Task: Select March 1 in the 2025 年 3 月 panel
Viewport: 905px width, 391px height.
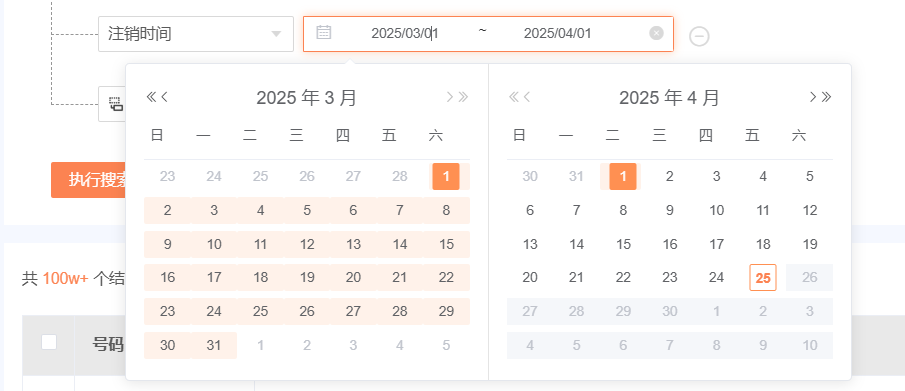Action: coord(446,177)
